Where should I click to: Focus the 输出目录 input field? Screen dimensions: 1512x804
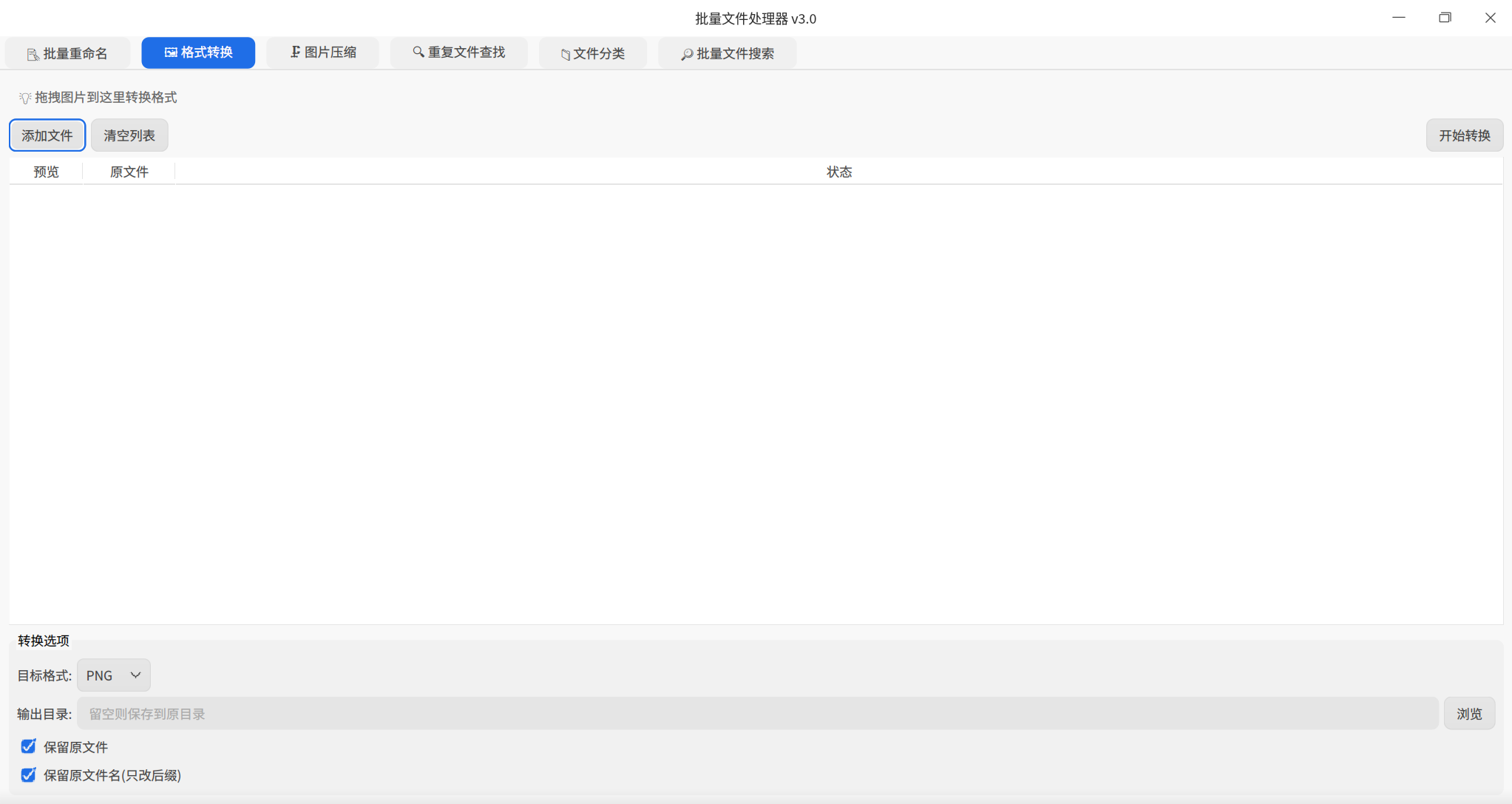(758, 714)
